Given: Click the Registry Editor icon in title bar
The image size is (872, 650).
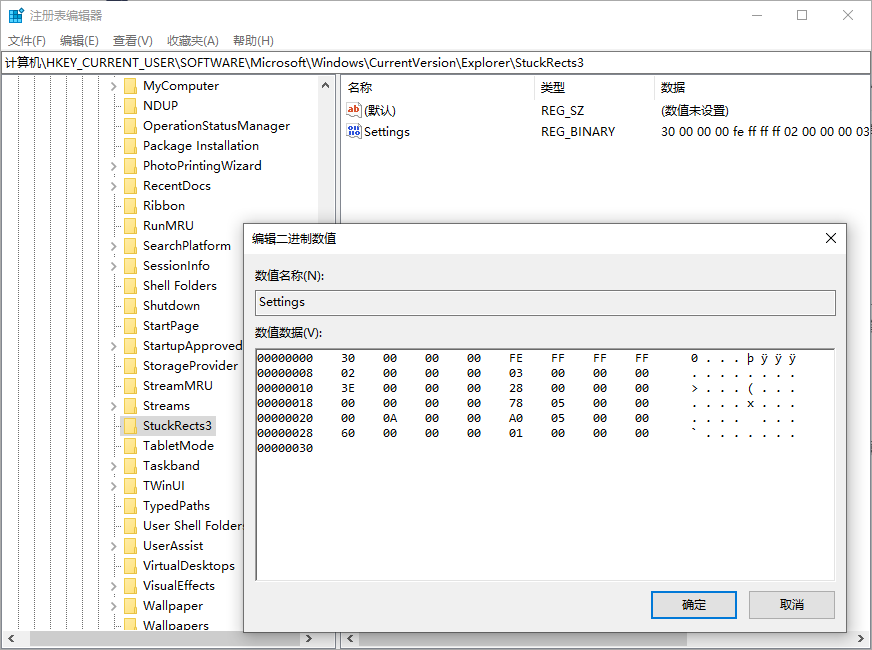Looking at the screenshot, I should (x=13, y=14).
